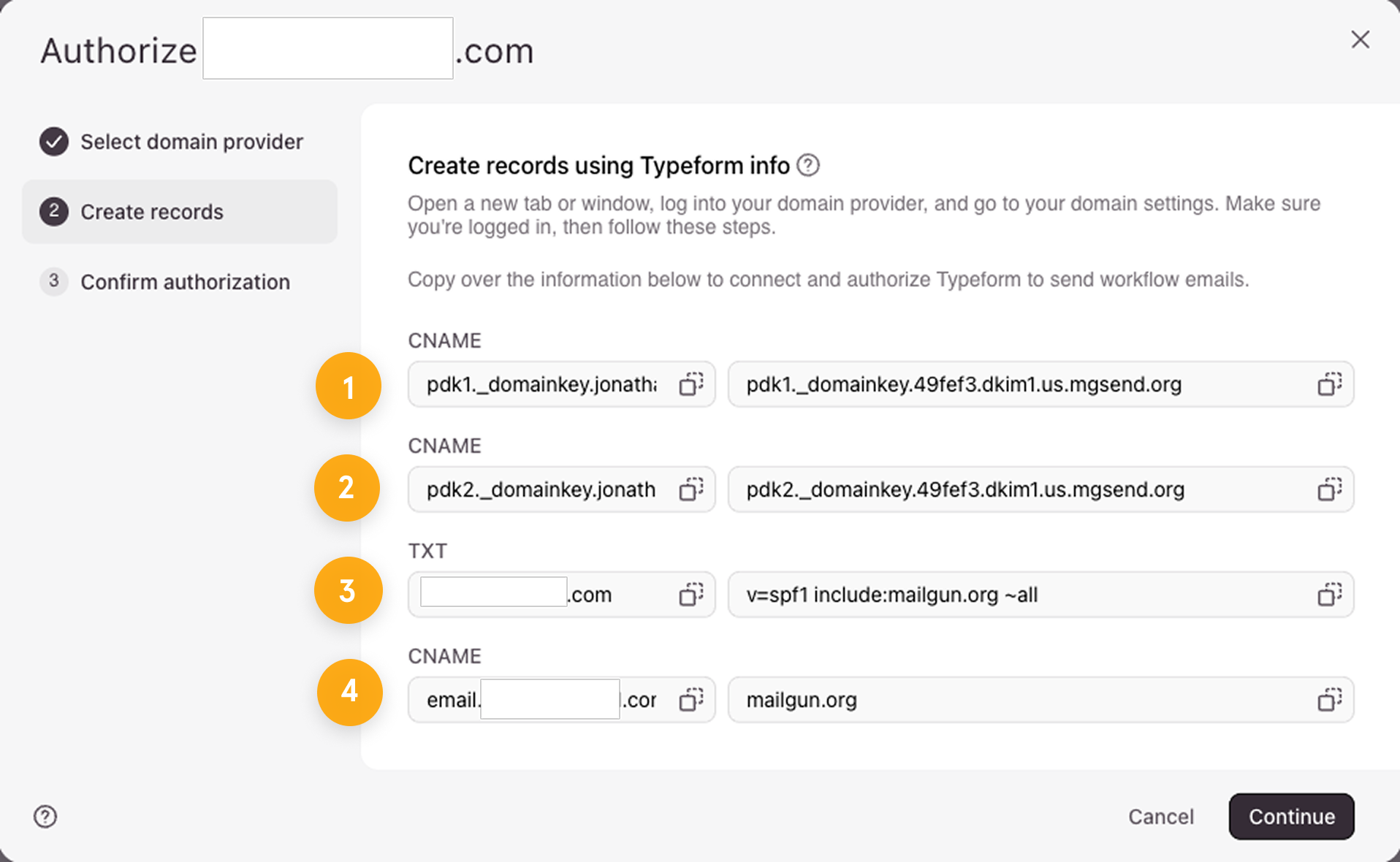The width and height of the screenshot is (1400, 862).
Task: Cancel the domain authorization
Action: click(1160, 816)
